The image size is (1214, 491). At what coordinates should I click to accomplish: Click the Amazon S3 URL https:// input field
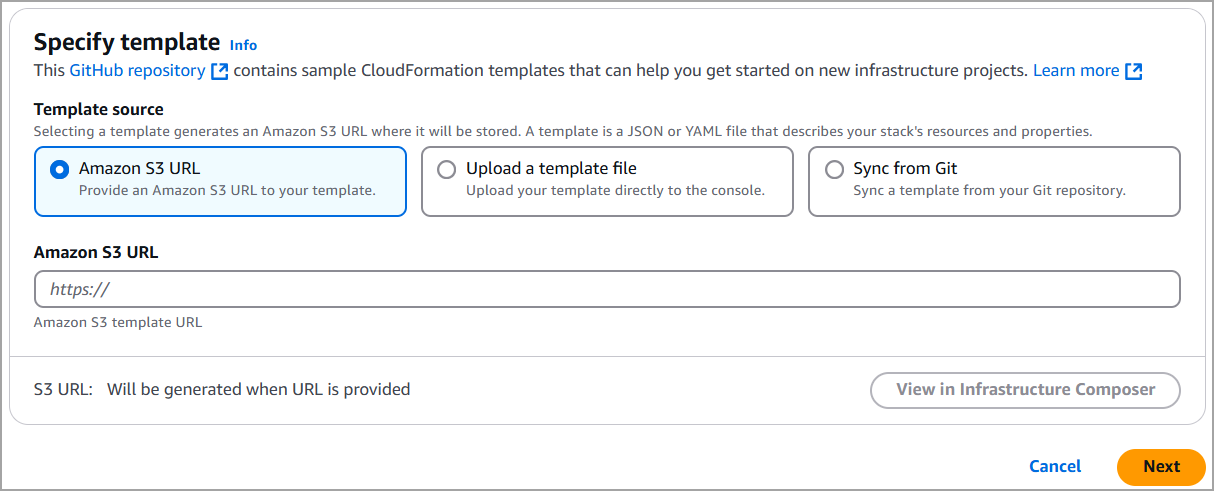click(607, 289)
